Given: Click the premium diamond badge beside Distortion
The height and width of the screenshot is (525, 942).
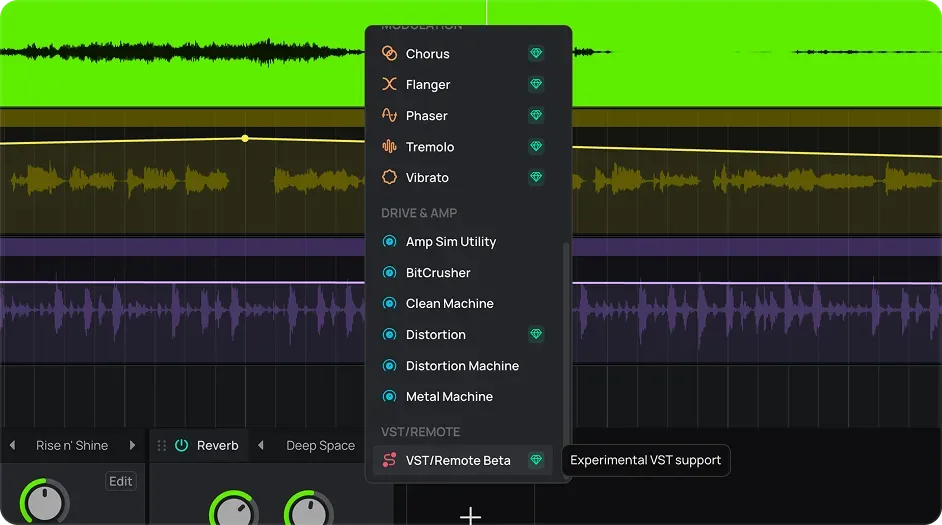Looking at the screenshot, I should pyautogui.click(x=536, y=334).
